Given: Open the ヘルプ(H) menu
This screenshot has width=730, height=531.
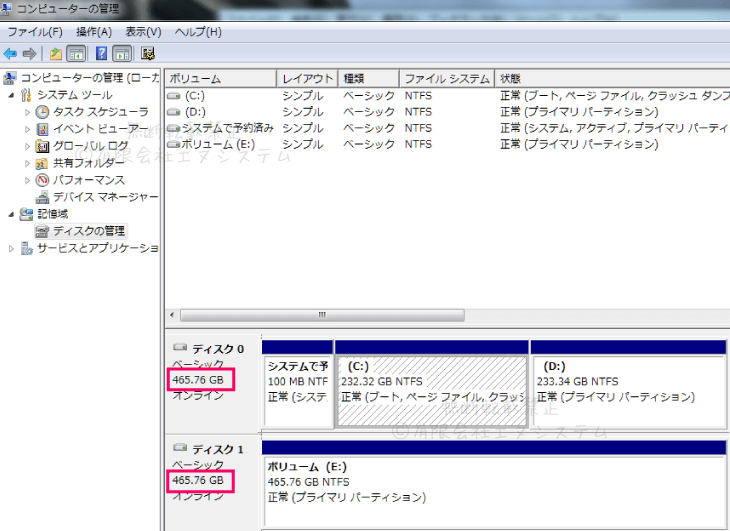Looking at the screenshot, I should tap(198, 32).
